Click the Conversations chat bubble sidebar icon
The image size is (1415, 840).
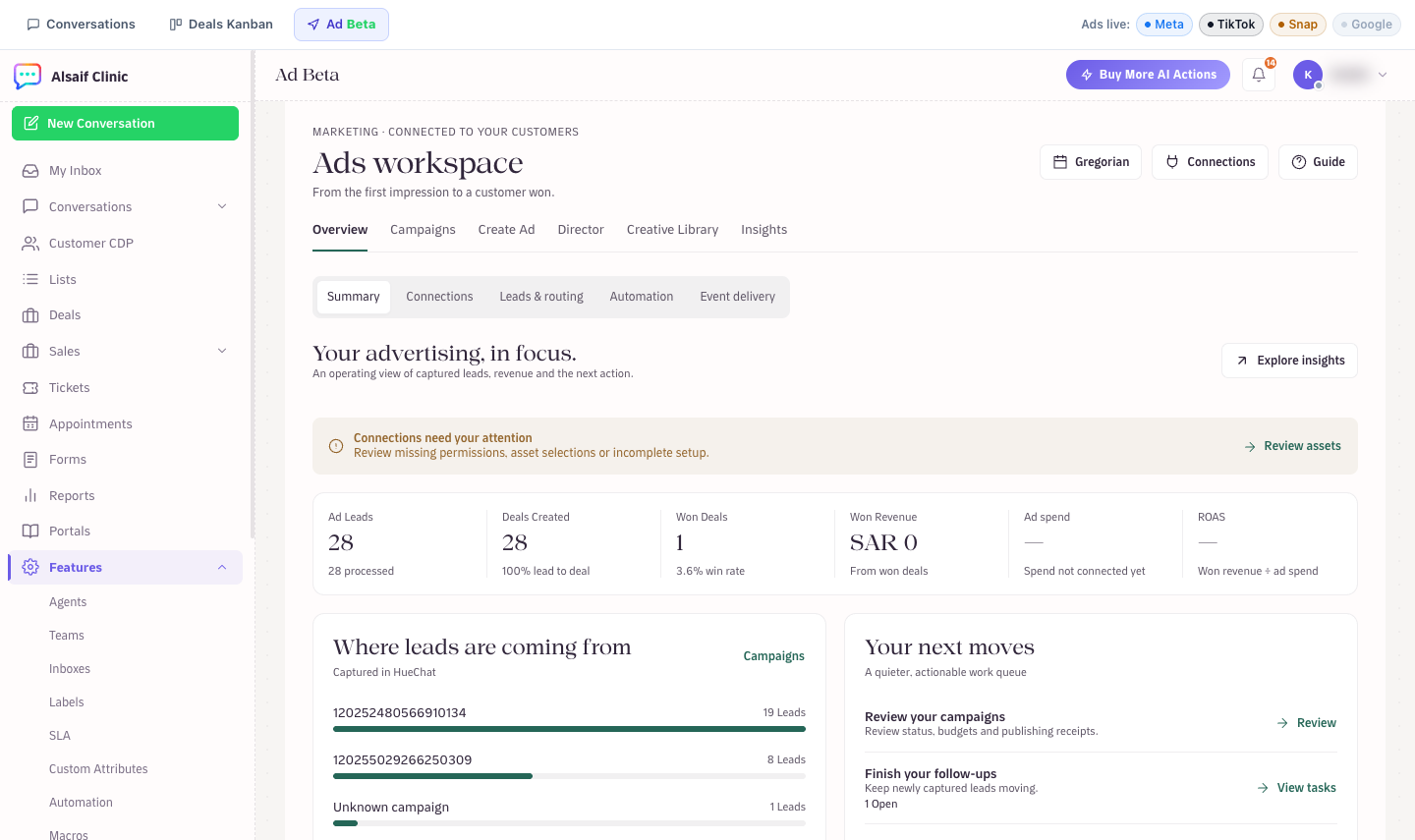point(30,207)
